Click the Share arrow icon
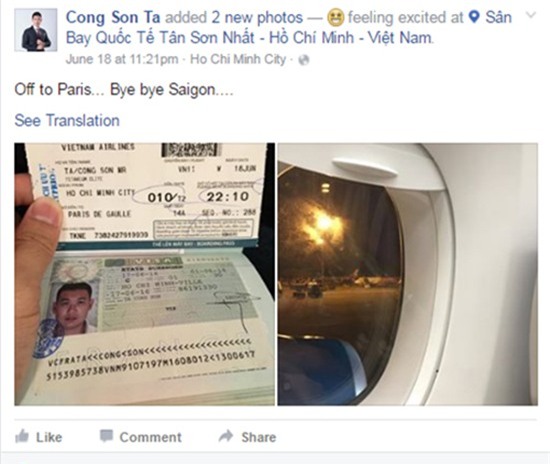550x464 pixels. pyautogui.click(x=226, y=436)
